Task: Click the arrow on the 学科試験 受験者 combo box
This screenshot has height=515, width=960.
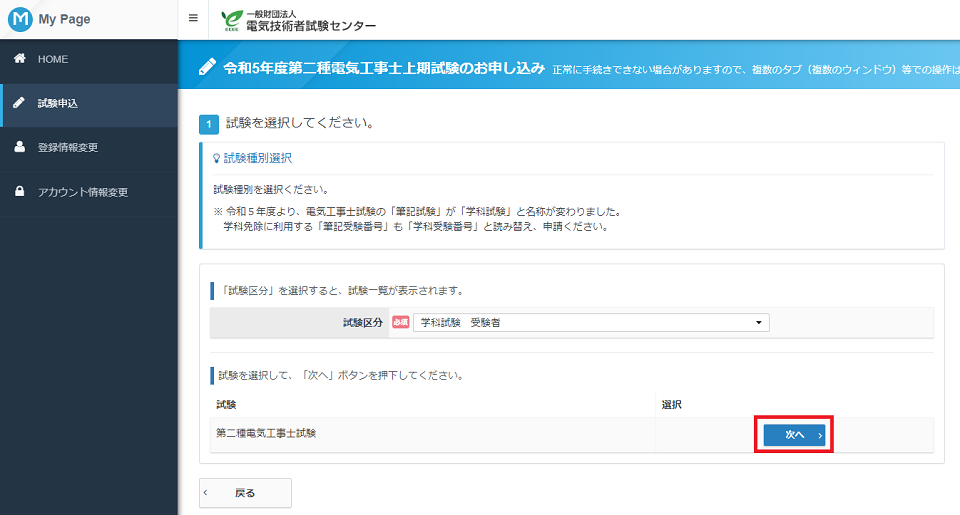Action: pyautogui.click(x=758, y=323)
